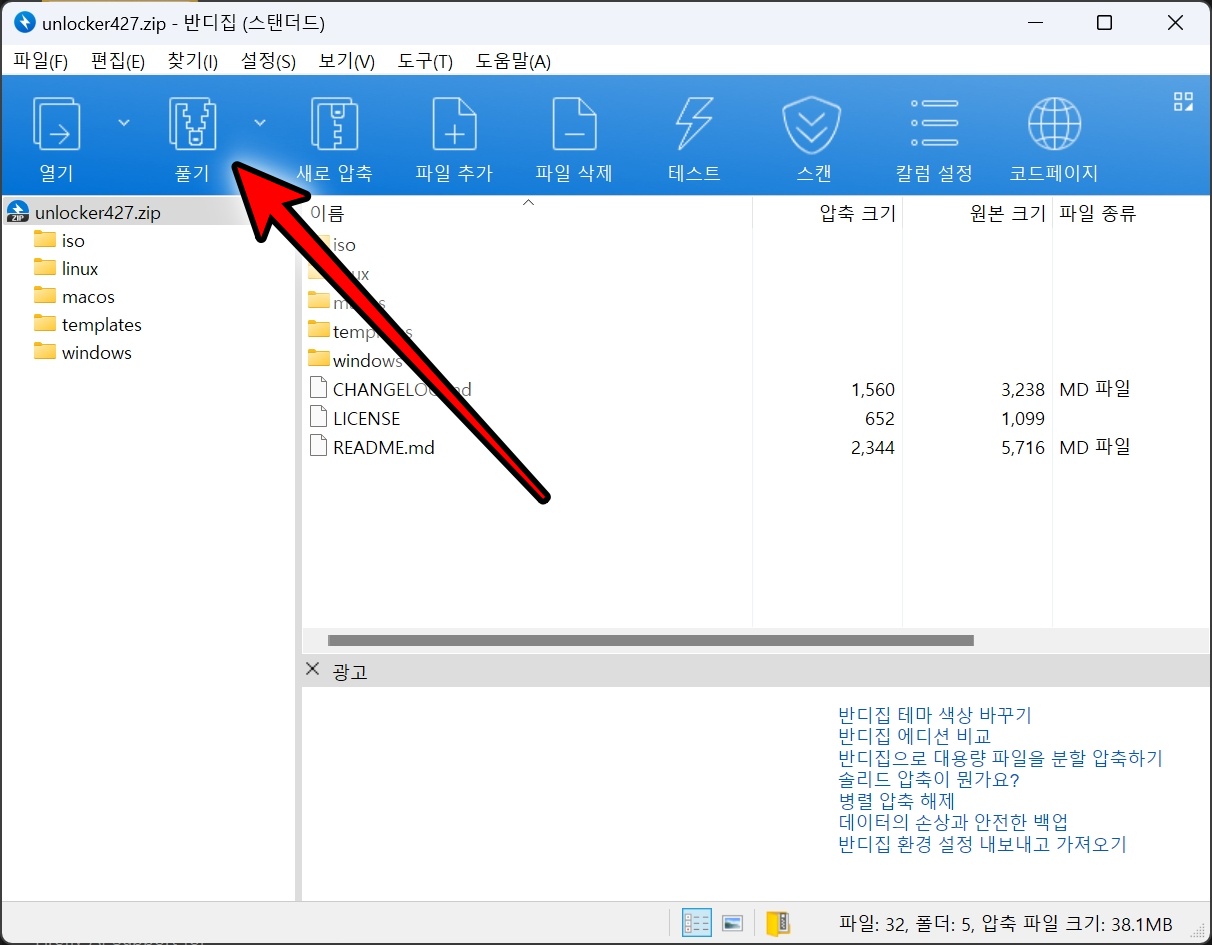This screenshot has width=1212, height=945.
Task: Open link 반디집 에디션 비교
Action: [914, 736]
